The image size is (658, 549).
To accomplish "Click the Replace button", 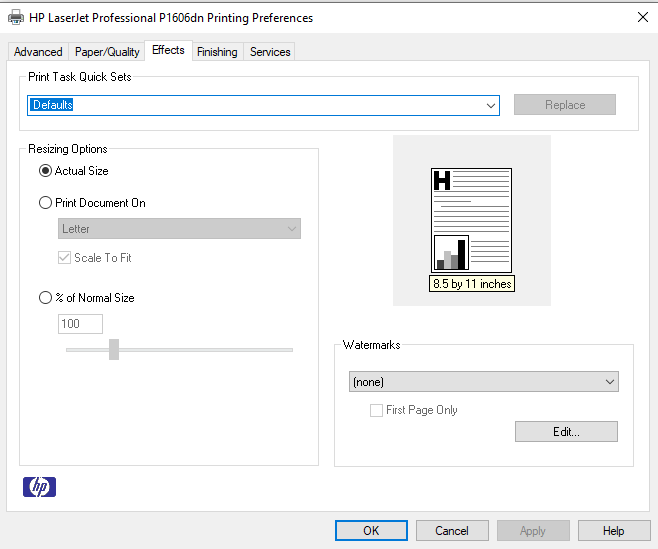I will click(x=565, y=105).
